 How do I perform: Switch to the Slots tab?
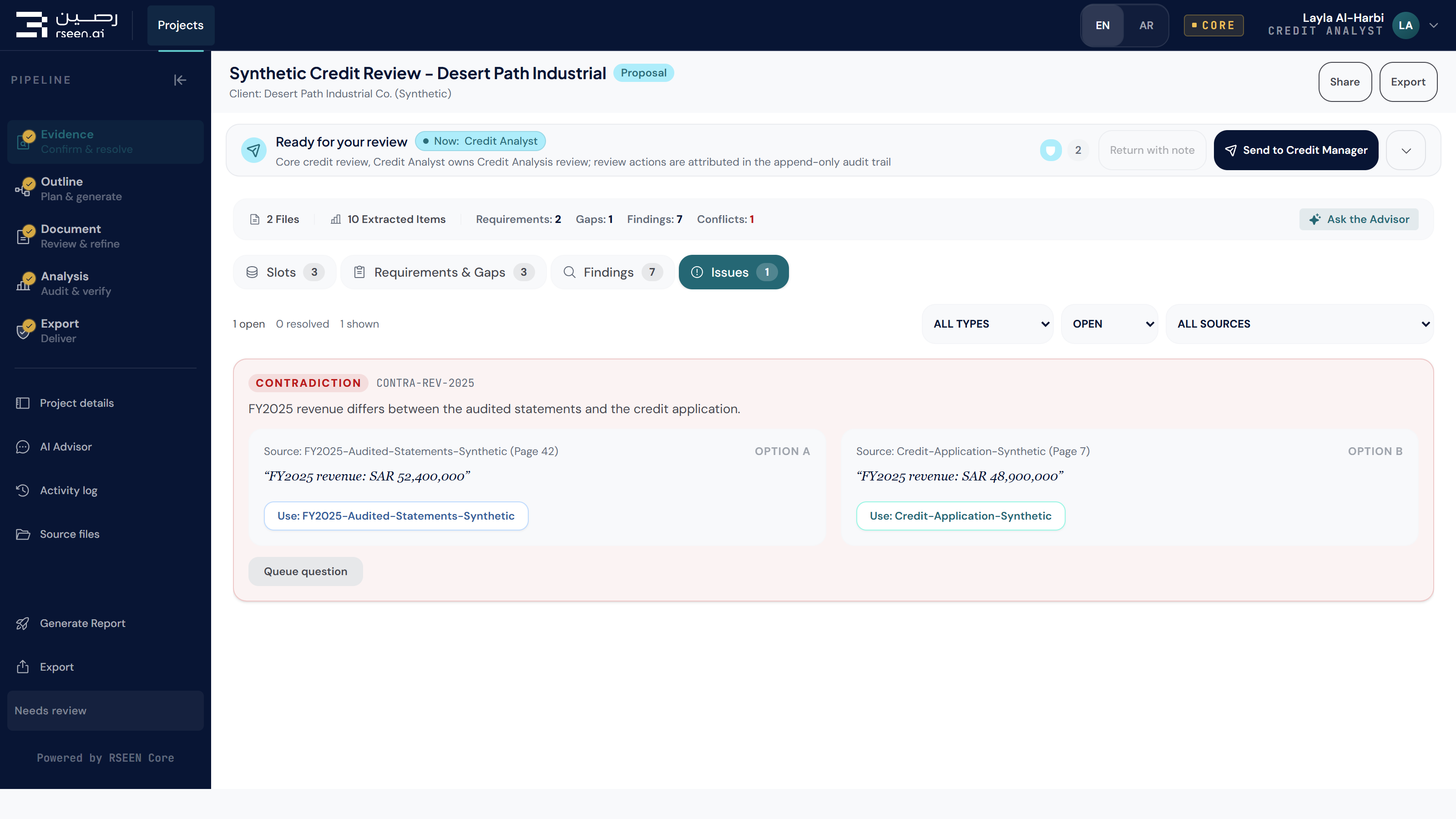coord(285,273)
